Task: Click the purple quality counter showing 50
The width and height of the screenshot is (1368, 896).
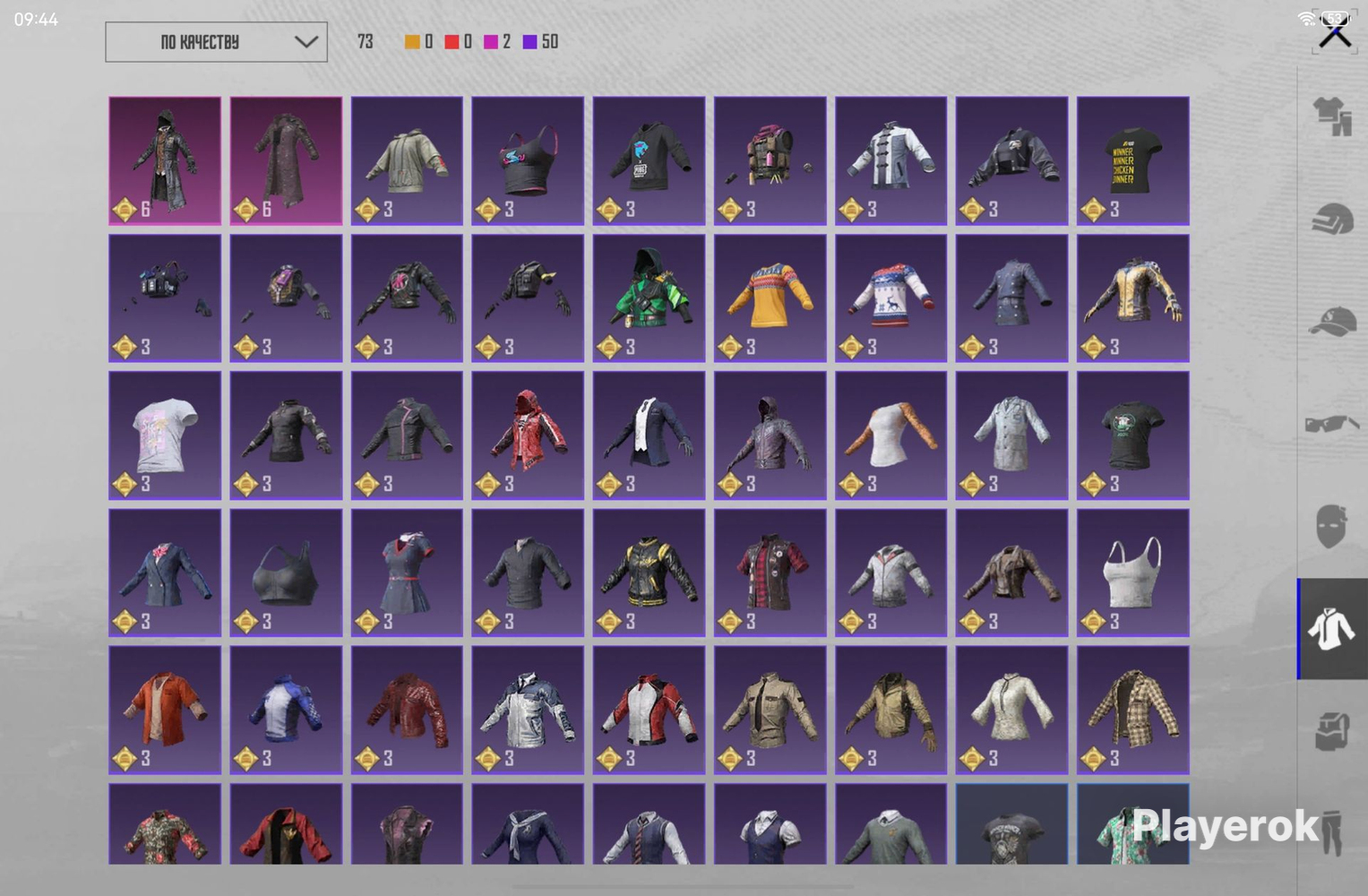Action: coord(540,42)
